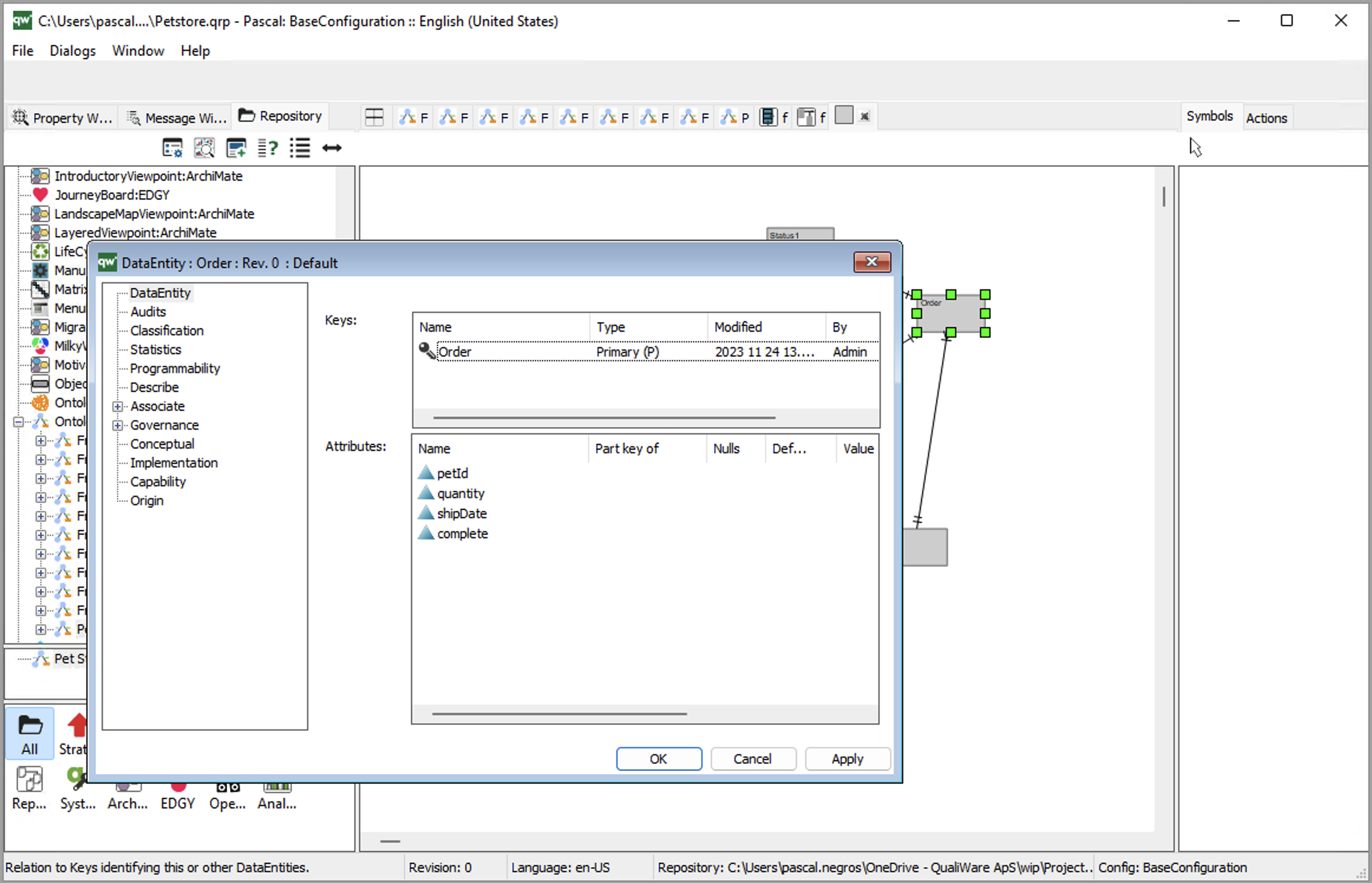1372x883 pixels.
Task: Click the repository search magnifier icon
Action: click(x=204, y=148)
